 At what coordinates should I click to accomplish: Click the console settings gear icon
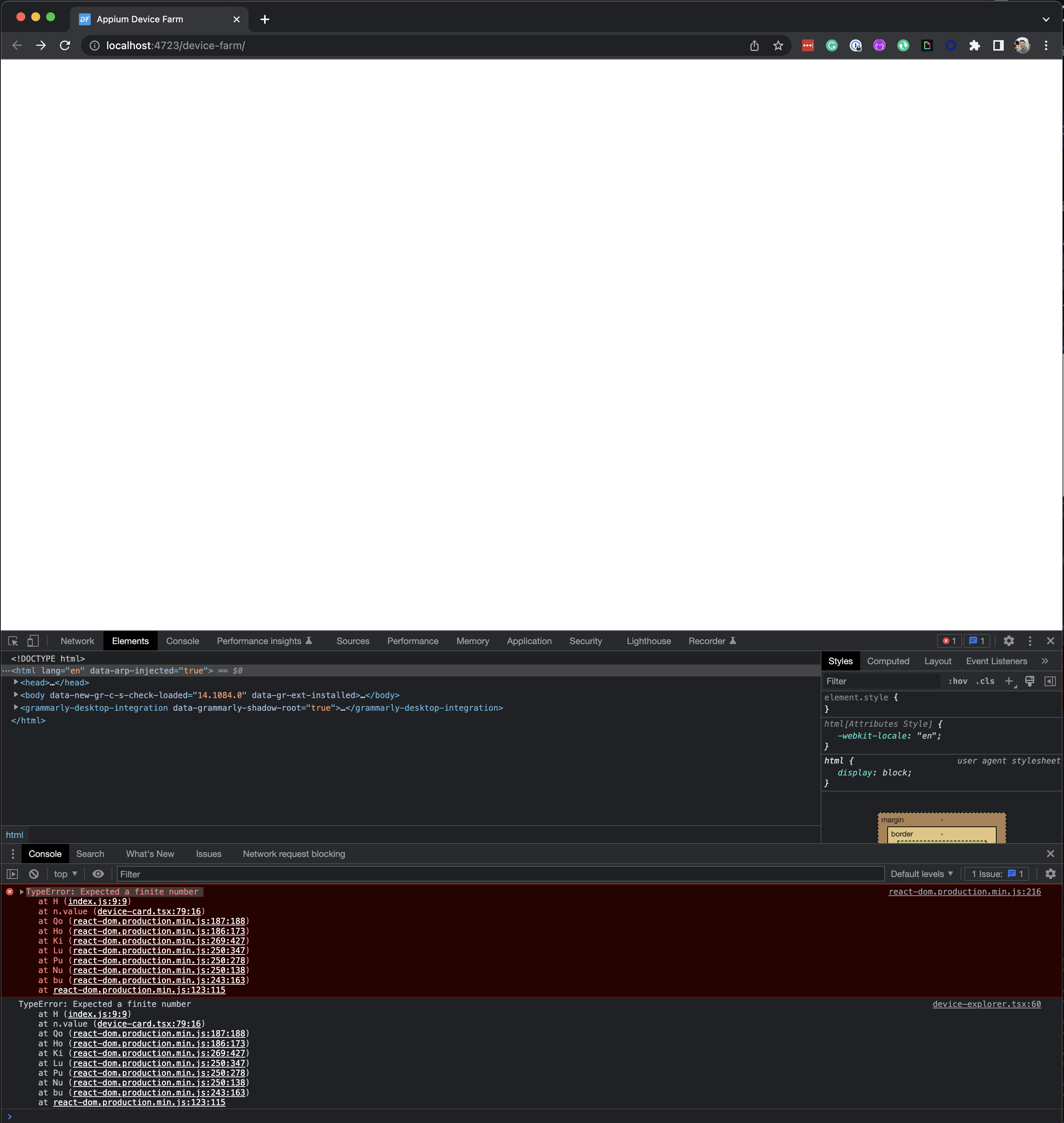(x=1050, y=874)
